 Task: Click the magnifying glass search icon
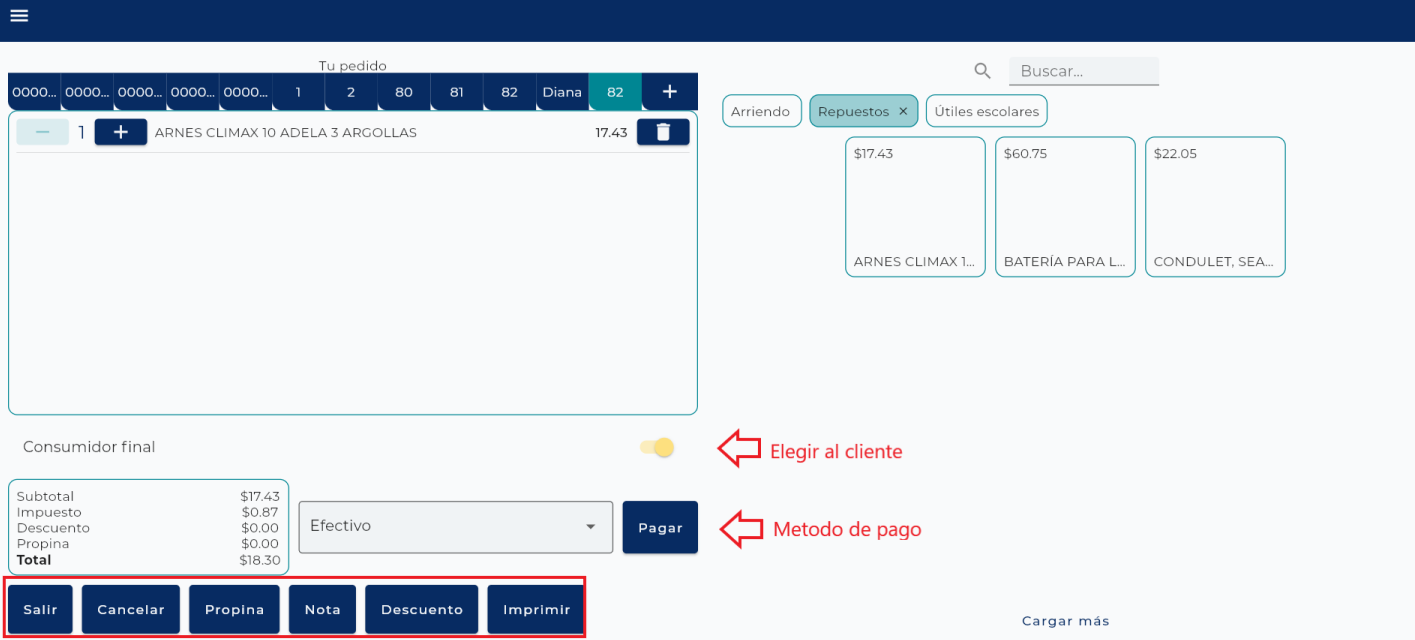(x=982, y=70)
